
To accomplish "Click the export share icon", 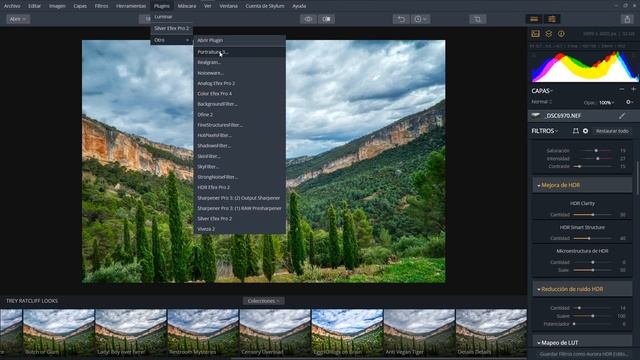I will [x=627, y=19].
